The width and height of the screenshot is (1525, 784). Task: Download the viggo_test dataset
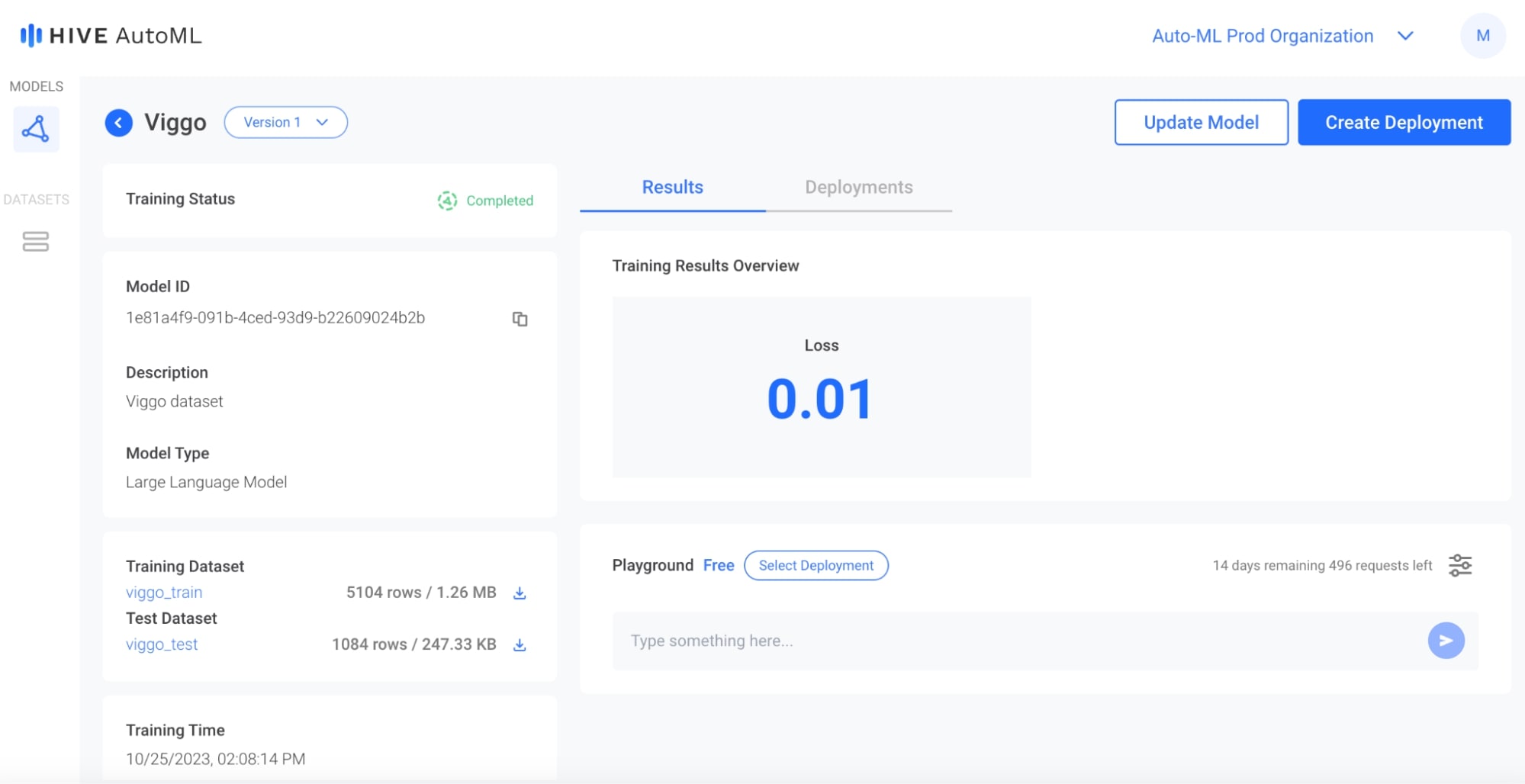point(520,644)
